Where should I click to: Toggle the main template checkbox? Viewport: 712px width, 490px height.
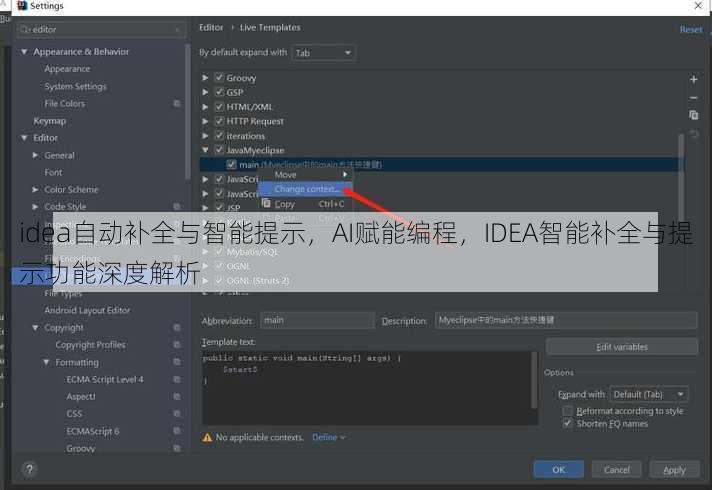pyautogui.click(x=232, y=164)
